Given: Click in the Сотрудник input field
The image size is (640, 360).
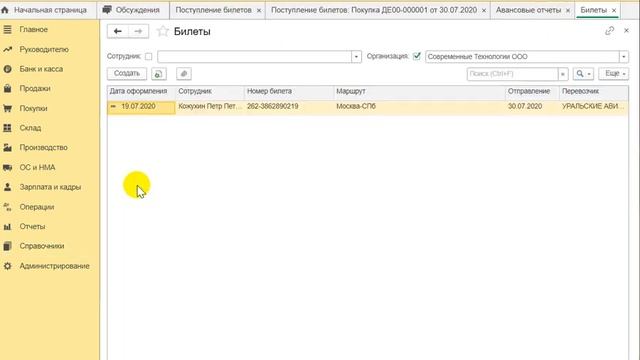Looking at the screenshot, I should pos(254,57).
